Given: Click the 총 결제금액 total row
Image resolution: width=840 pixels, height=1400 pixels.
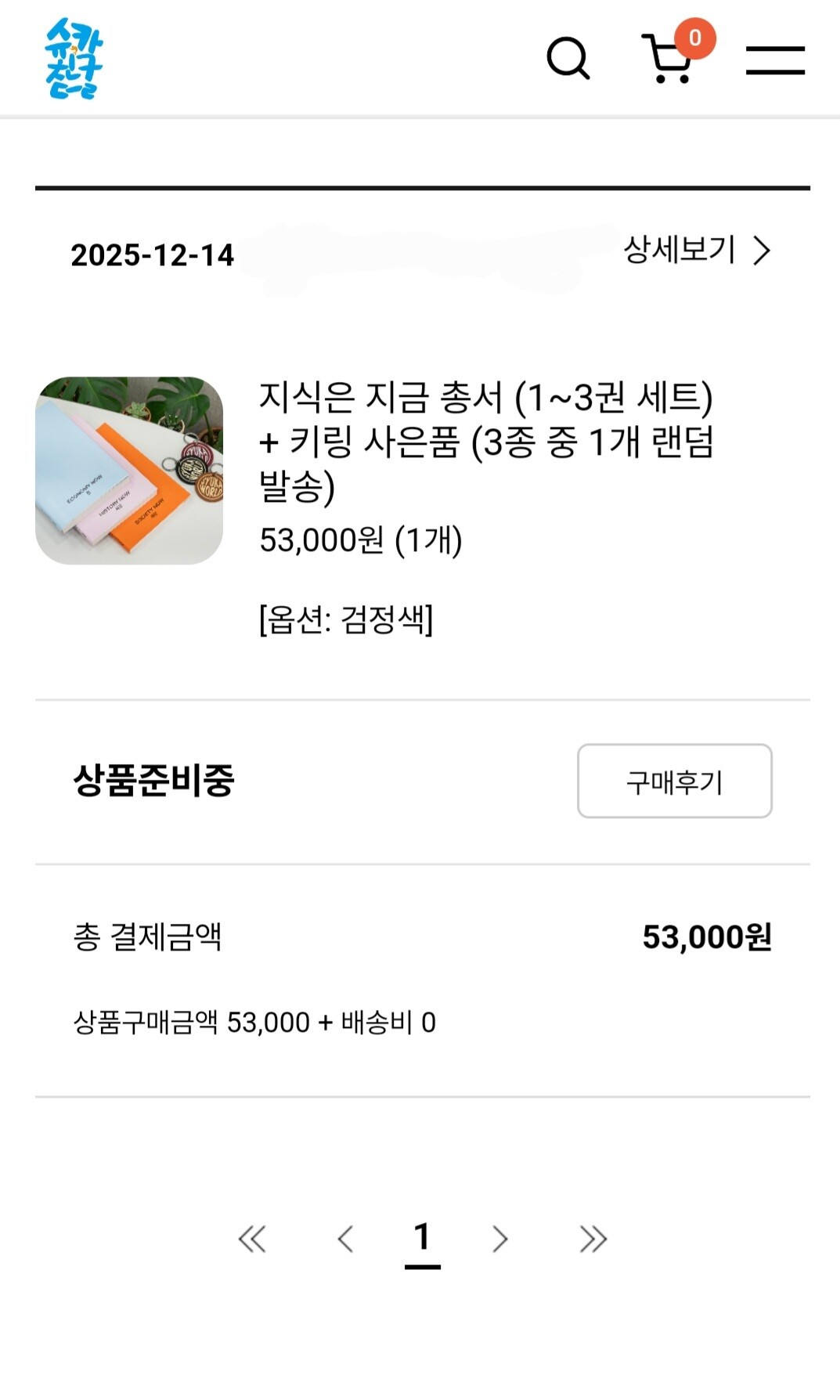Looking at the screenshot, I should tap(423, 936).
